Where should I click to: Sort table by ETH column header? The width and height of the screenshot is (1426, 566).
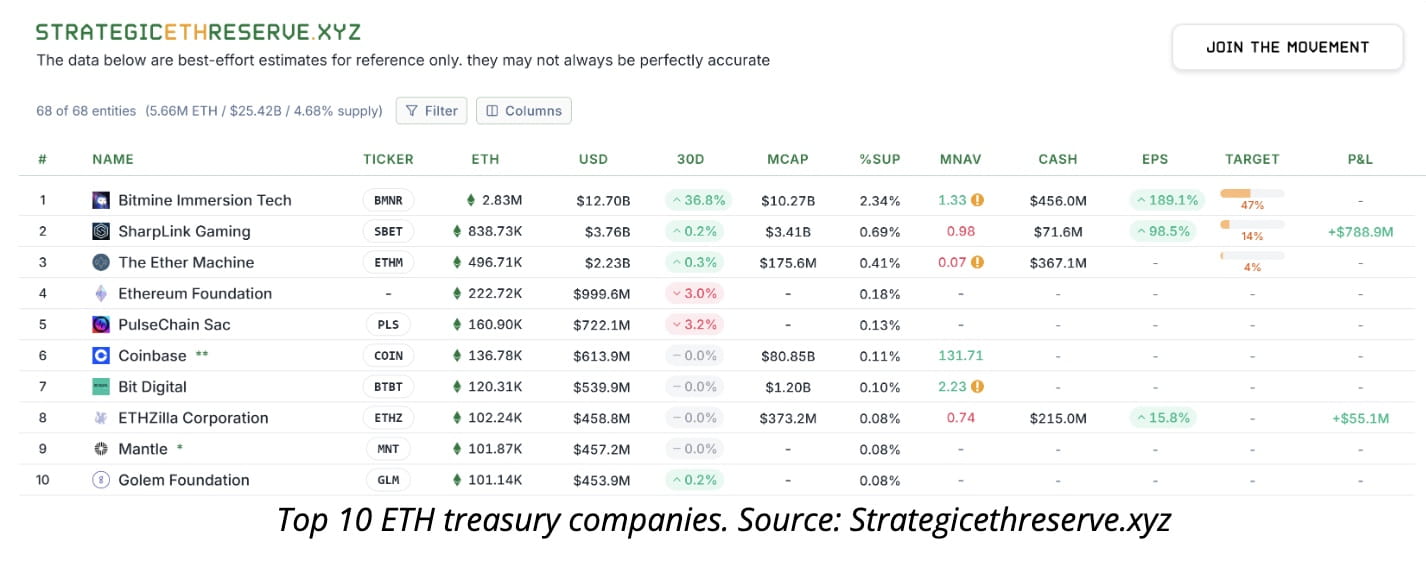[485, 159]
